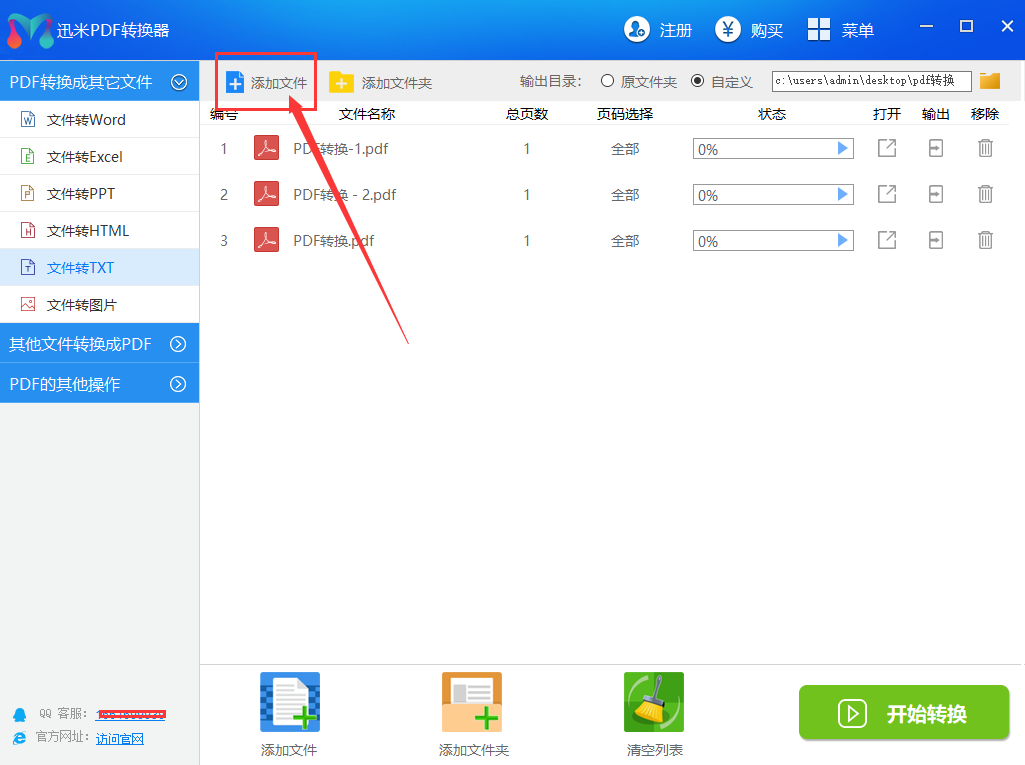The image size is (1025, 765).
Task: Start conversion via PDF转换-1.pdf progress bar arrow
Action: tap(843, 149)
